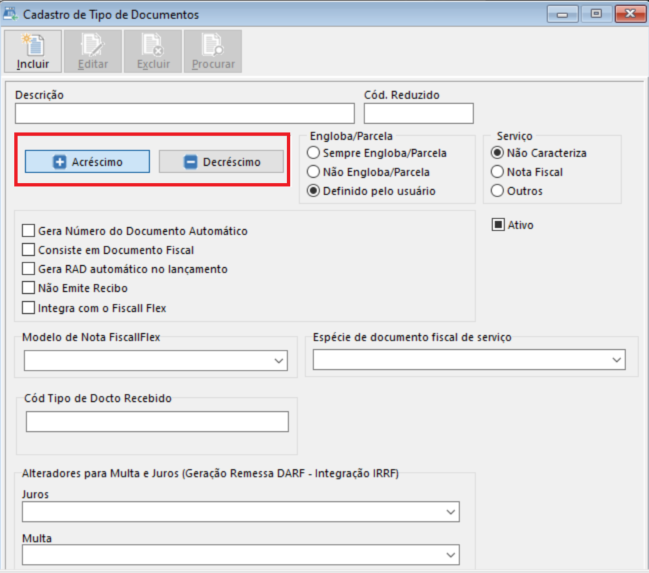Click the Editar toolbar button
649x573 pixels.
93,51
